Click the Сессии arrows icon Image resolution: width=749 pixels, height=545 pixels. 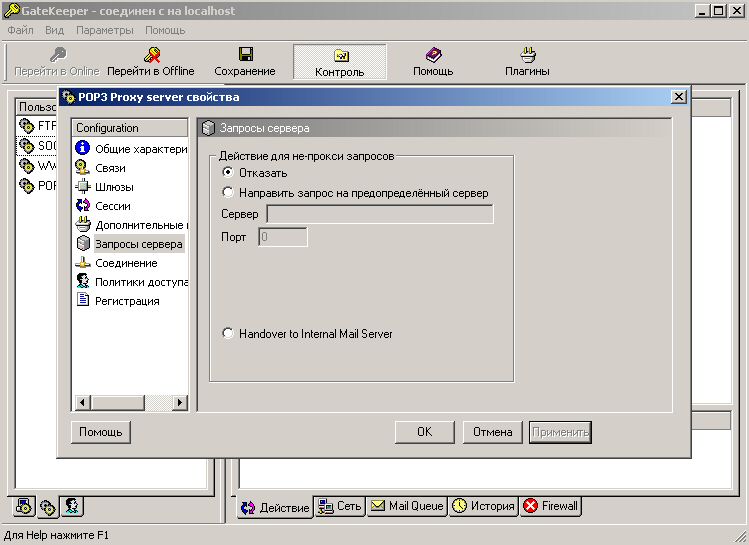pos(83,205)
